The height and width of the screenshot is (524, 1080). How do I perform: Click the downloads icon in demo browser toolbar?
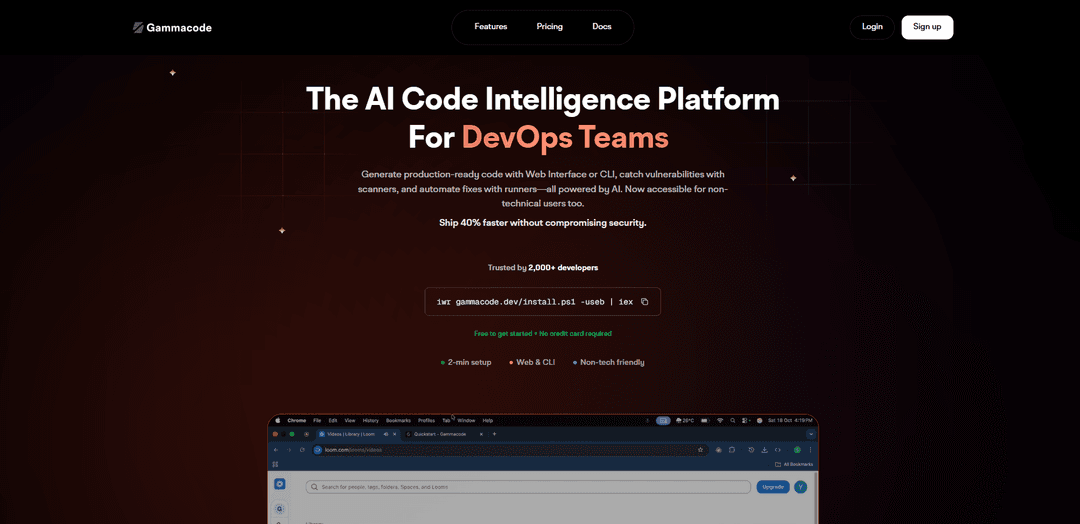click(x=763, y=450)
